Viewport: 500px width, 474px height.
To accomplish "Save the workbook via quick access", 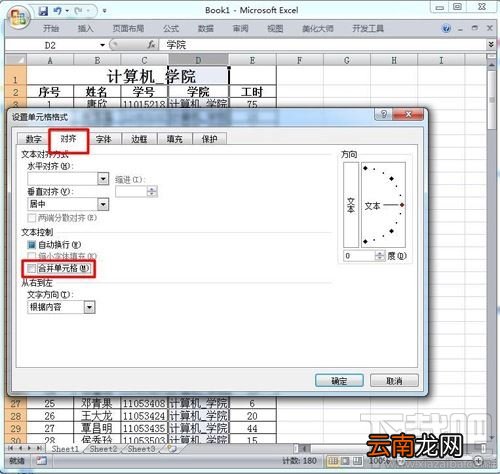I will [43, 11].
